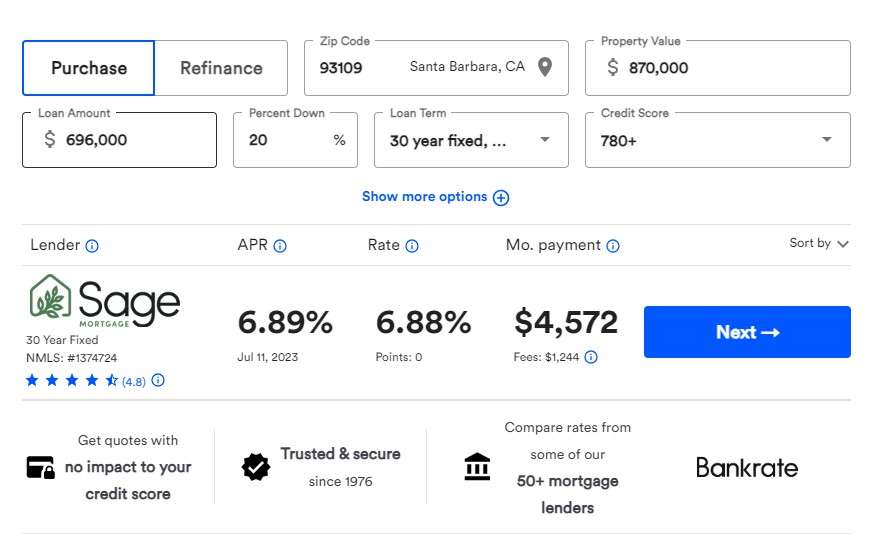The width and height of the screenshot is (879, 534).
Task: Click the star rating info icon
Action: click(x=158, y=380)
